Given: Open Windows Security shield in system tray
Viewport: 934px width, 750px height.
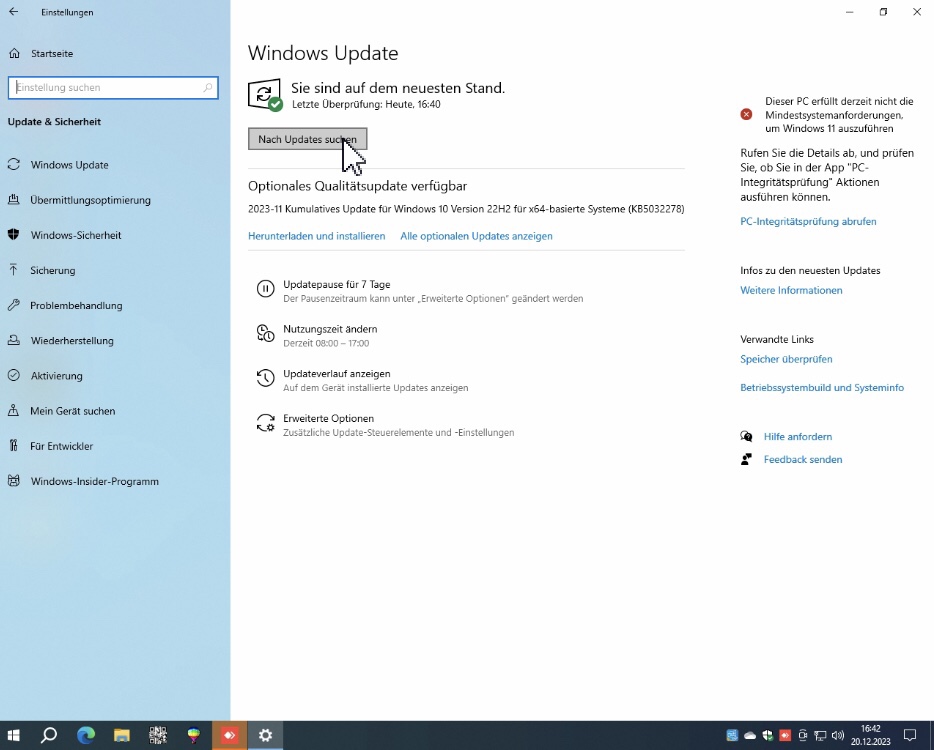Looking at the screenshot, I should click(x=768, y=736).
